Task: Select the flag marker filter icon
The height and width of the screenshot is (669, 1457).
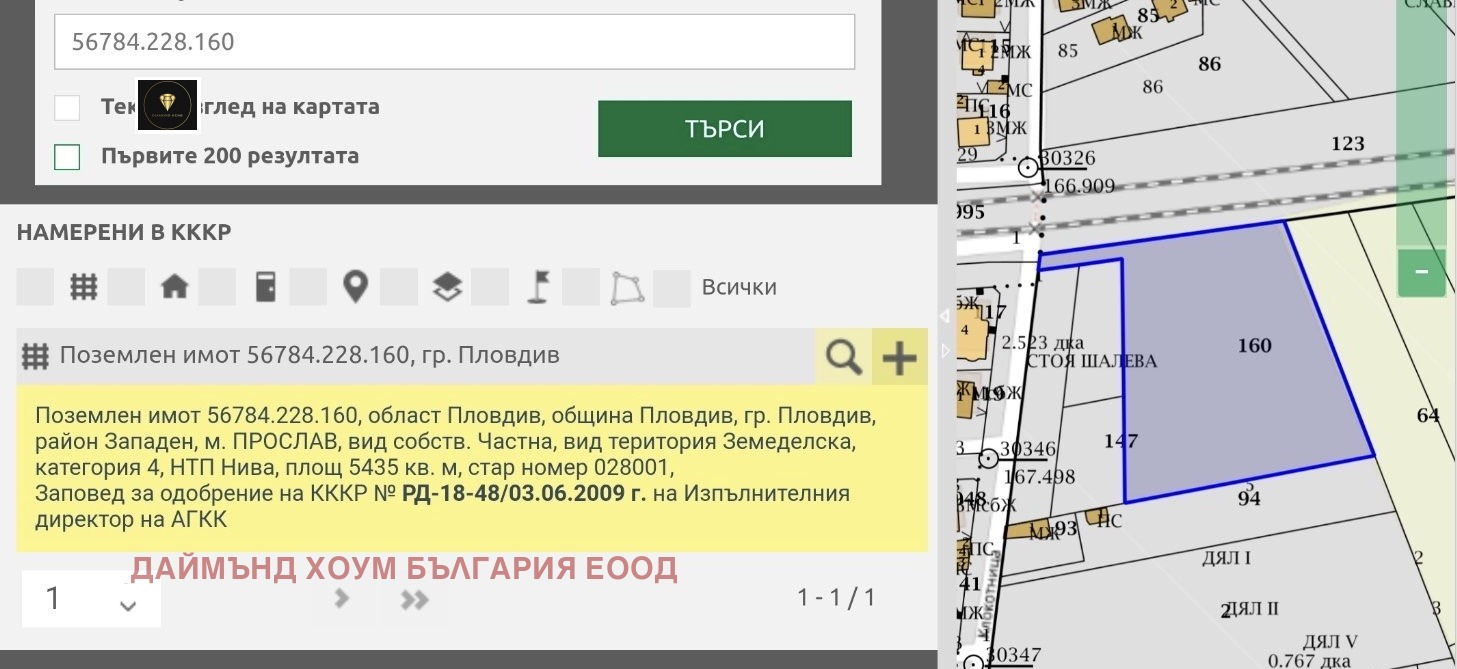Action: click(x=537, y=286)
